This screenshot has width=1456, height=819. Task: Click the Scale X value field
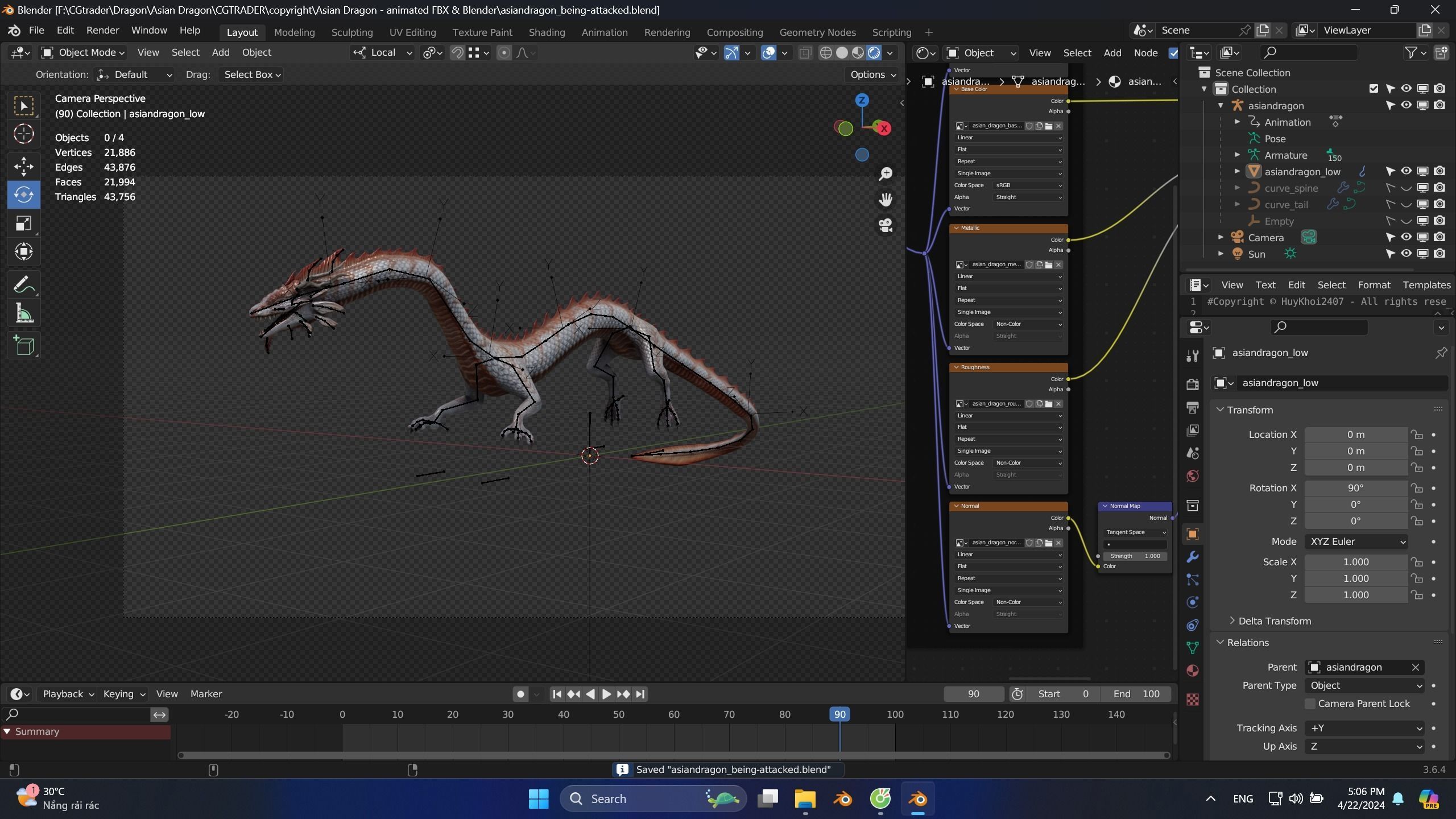[x=1355, y=562]
